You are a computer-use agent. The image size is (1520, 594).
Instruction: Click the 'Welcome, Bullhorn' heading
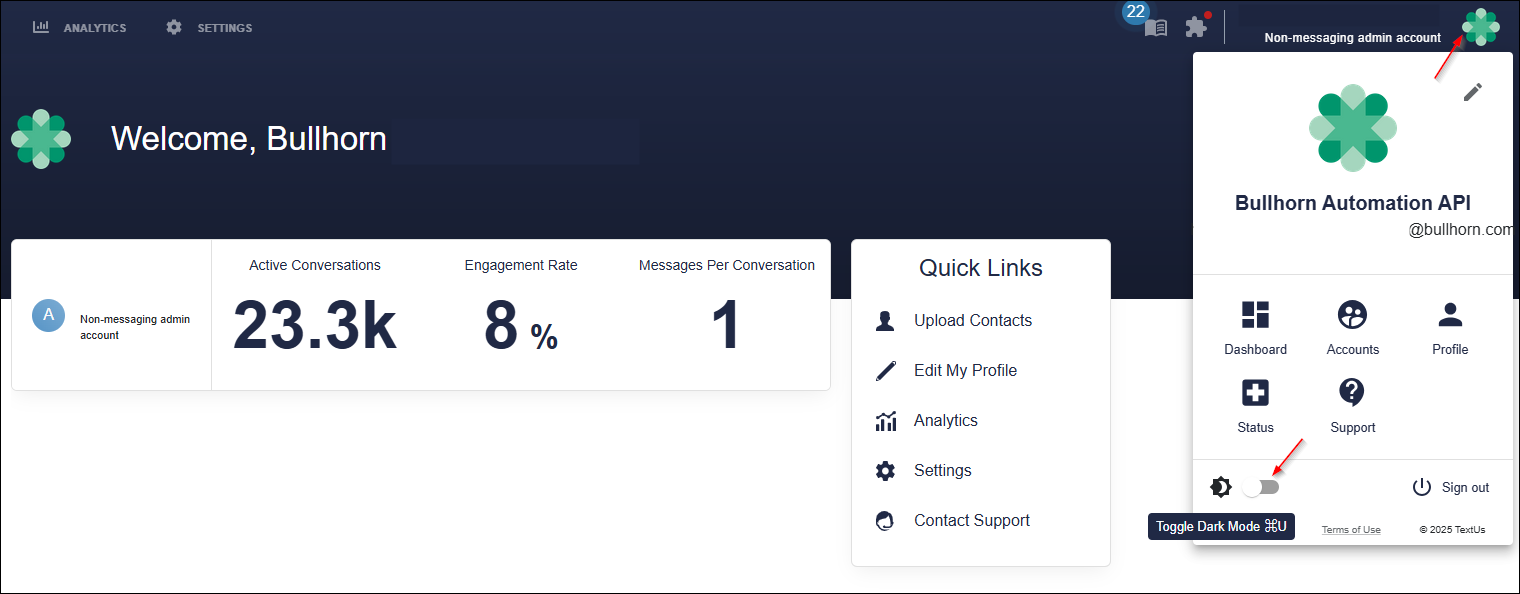(249, 138)
